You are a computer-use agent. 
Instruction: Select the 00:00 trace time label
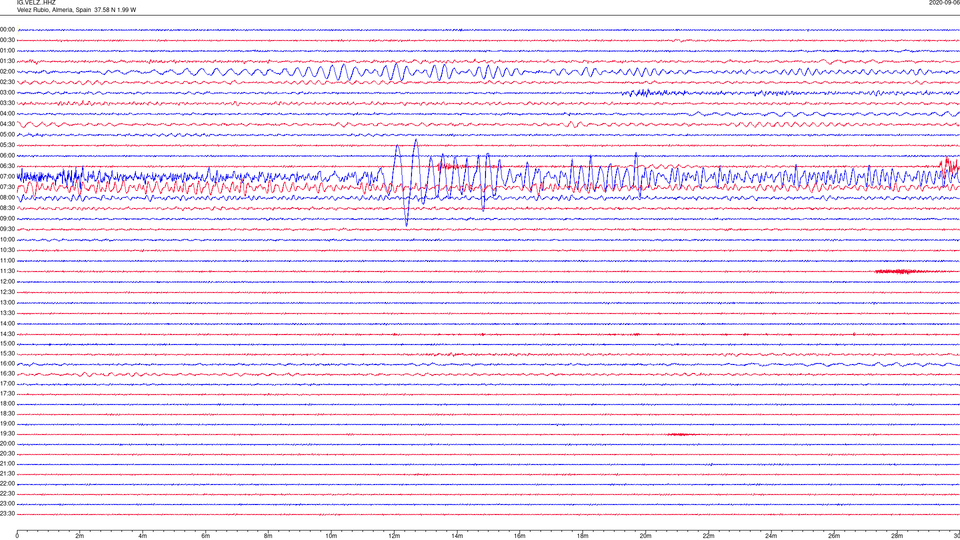pyautogui.click(x=8, y=29)
